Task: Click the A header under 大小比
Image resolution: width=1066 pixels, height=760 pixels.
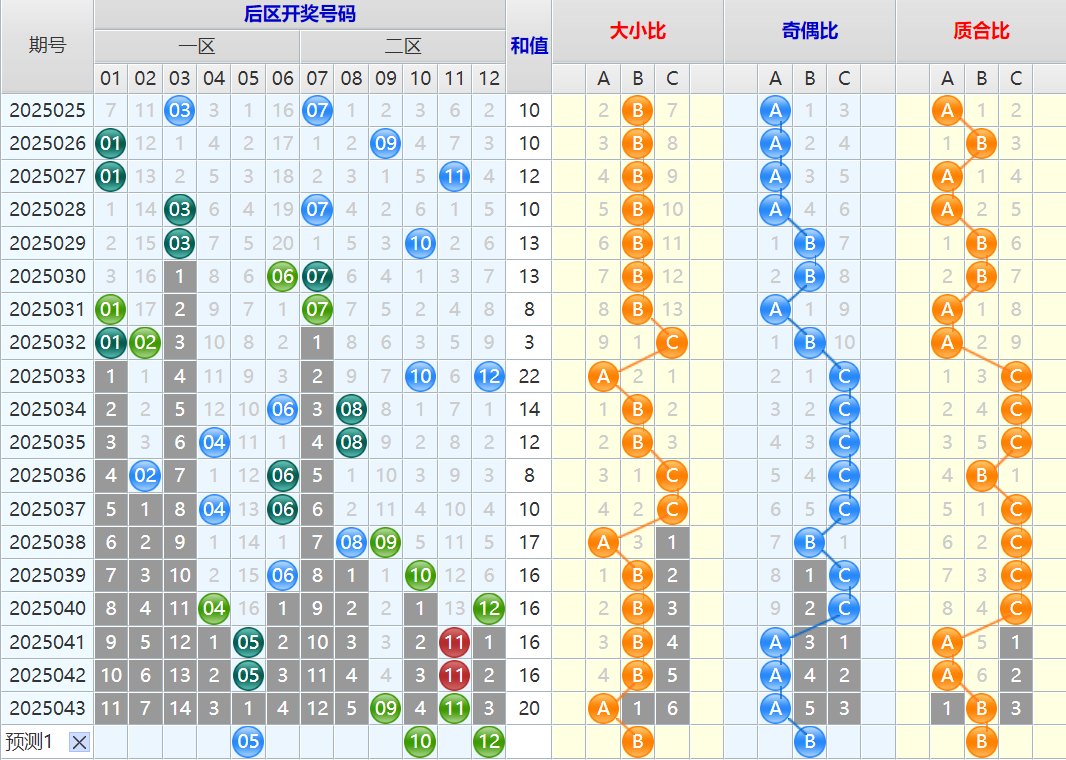Action: (x=603, y=79)
